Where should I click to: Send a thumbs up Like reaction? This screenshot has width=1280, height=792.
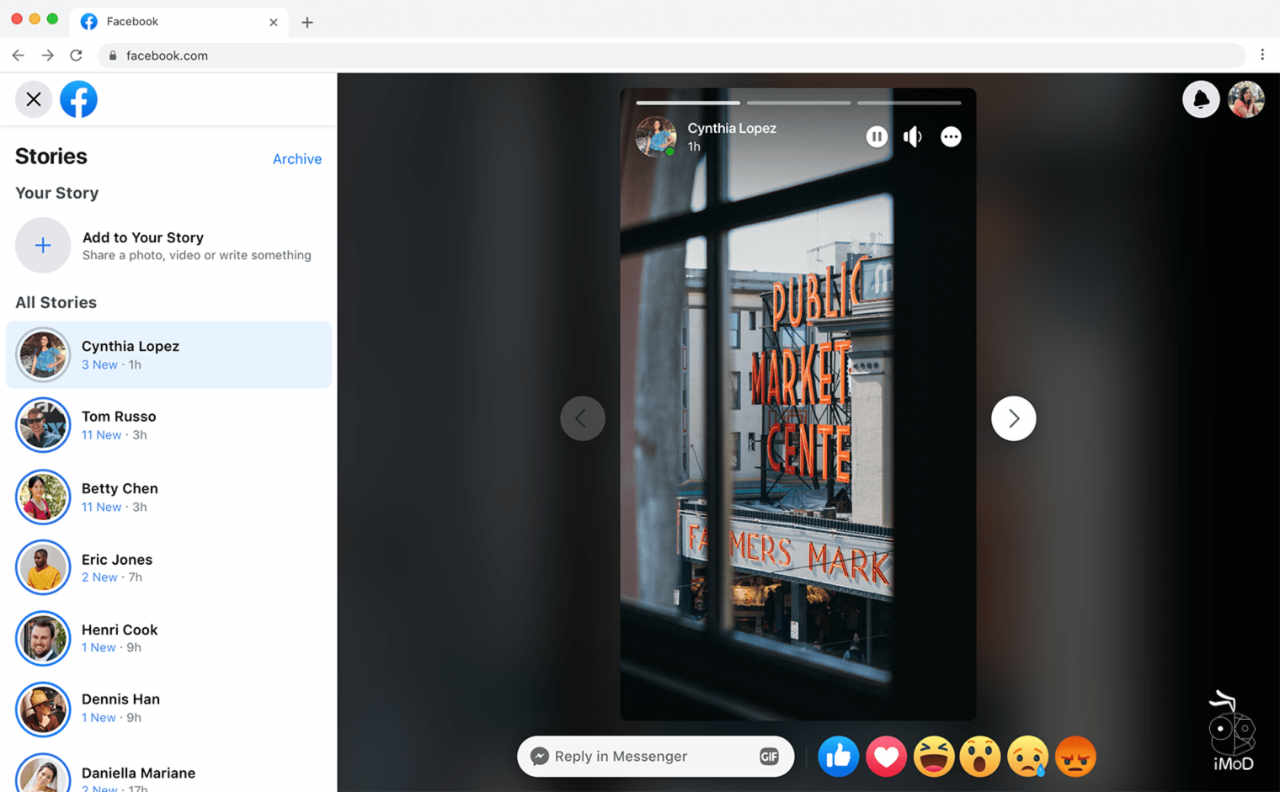click(838, 757)
